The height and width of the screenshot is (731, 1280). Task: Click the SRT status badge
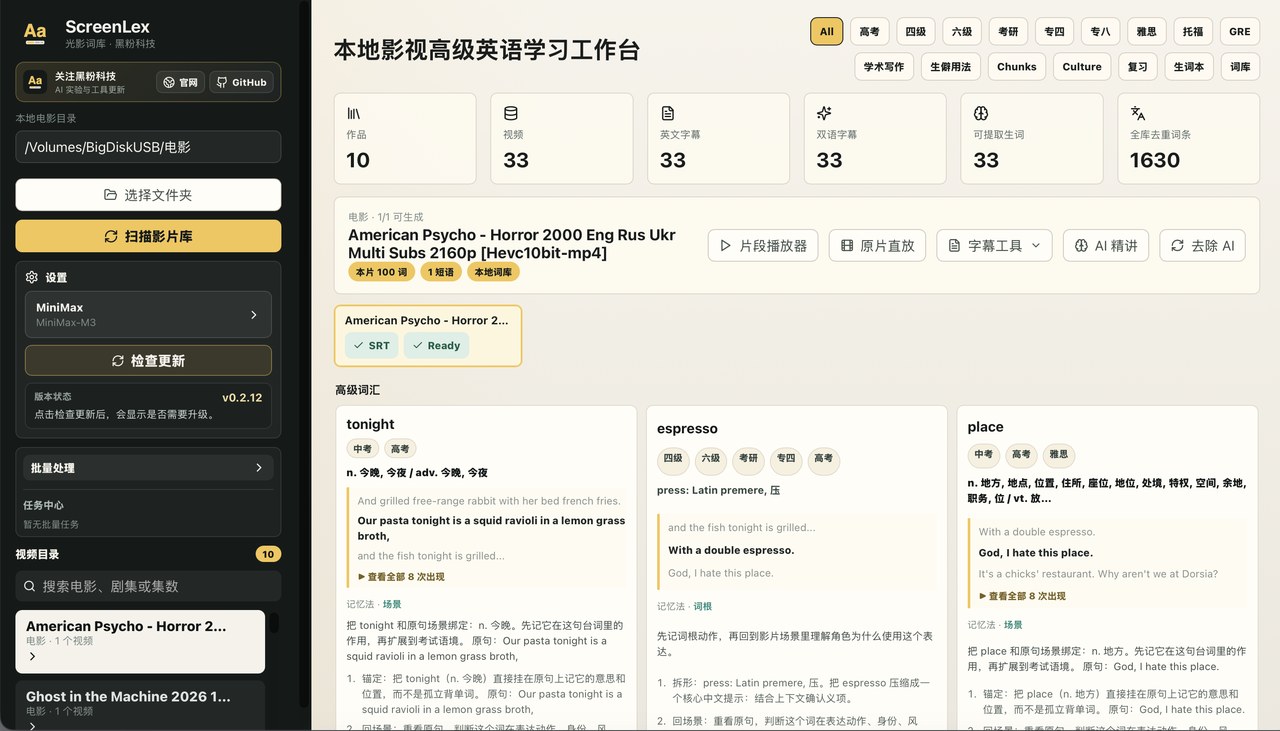(x=371, y=345)
